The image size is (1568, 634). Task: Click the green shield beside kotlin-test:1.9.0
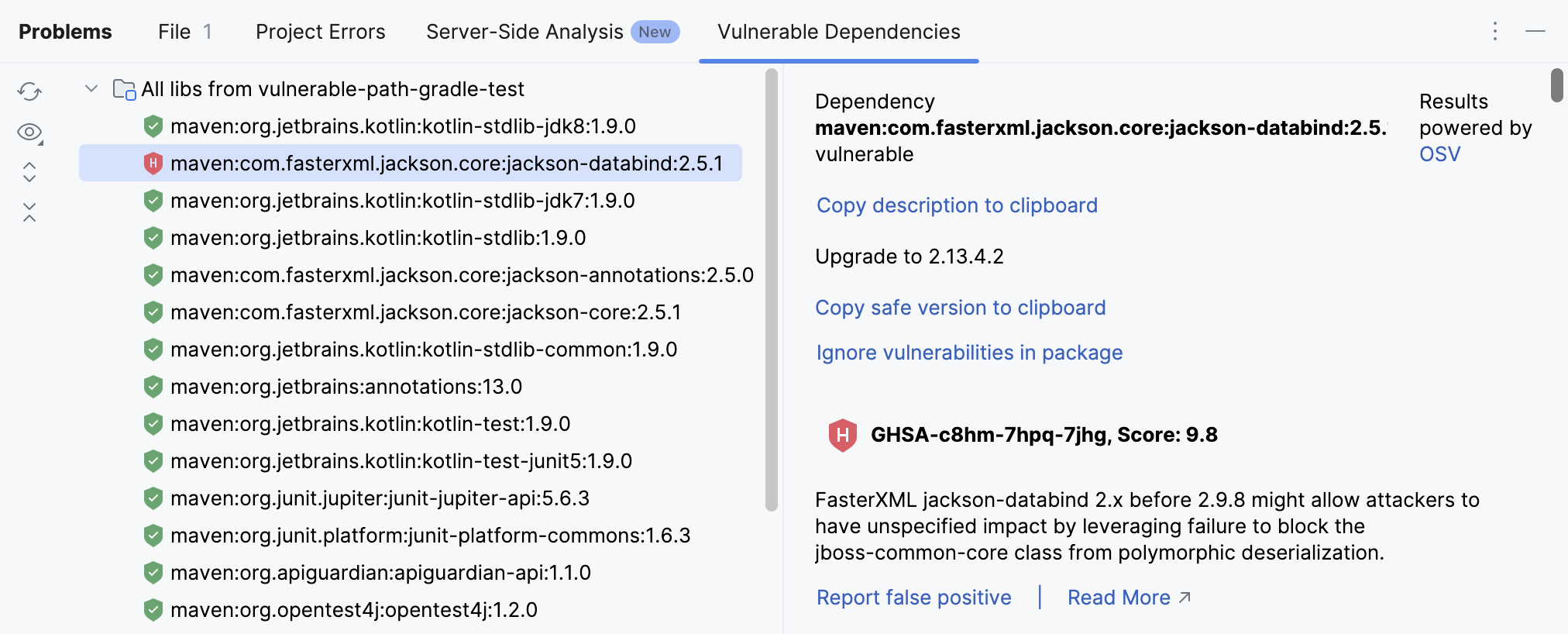click(x=153, y=424)
